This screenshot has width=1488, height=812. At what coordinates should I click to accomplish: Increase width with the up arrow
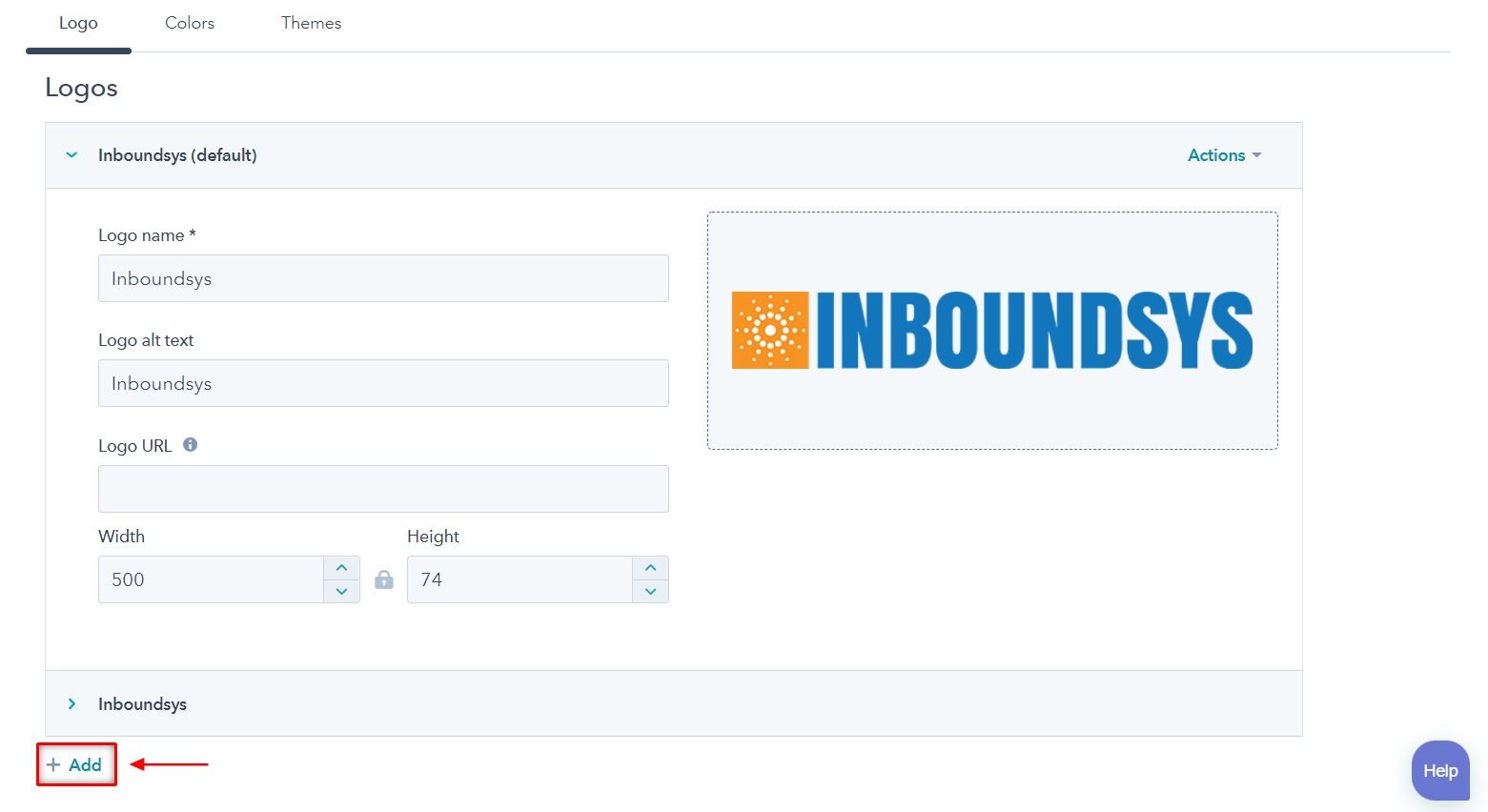[341, 568]
